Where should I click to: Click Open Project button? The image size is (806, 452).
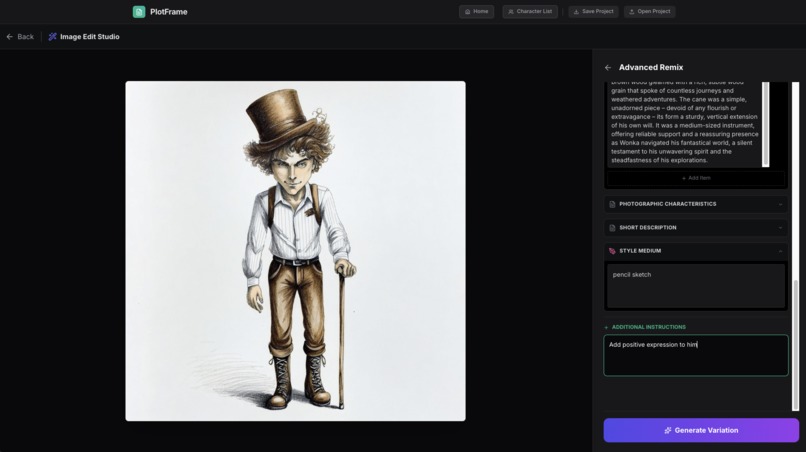[650, 11]
